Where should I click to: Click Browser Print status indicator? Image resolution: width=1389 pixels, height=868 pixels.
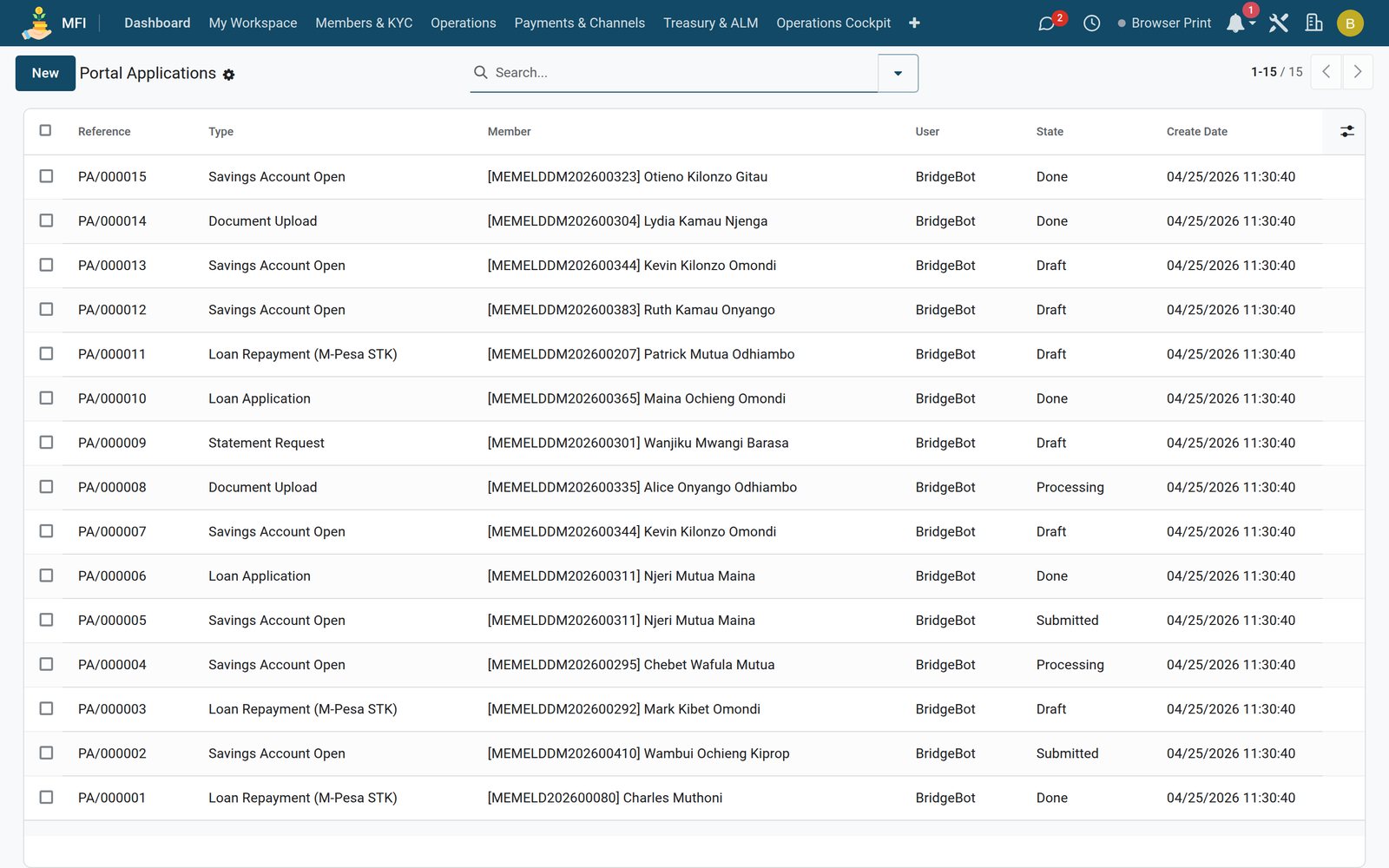[x=1164, y=23]
